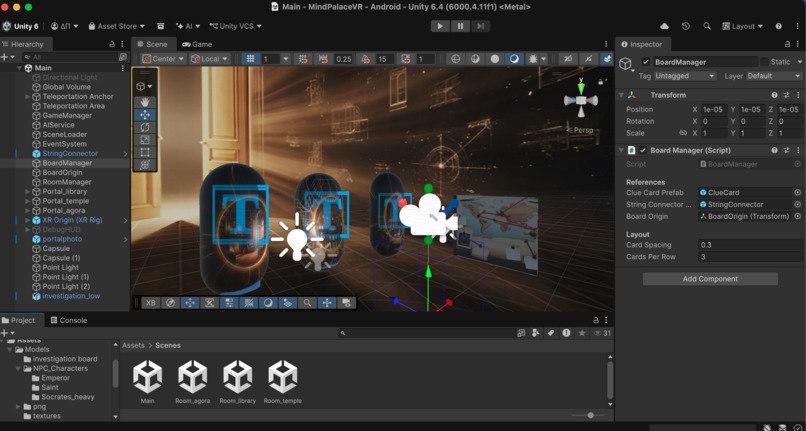Image resolution: width=806 pixels, height=431 pixels.
Task: Toggle grid snapping button in Scene toolbar
Action: tap(250, 59)
